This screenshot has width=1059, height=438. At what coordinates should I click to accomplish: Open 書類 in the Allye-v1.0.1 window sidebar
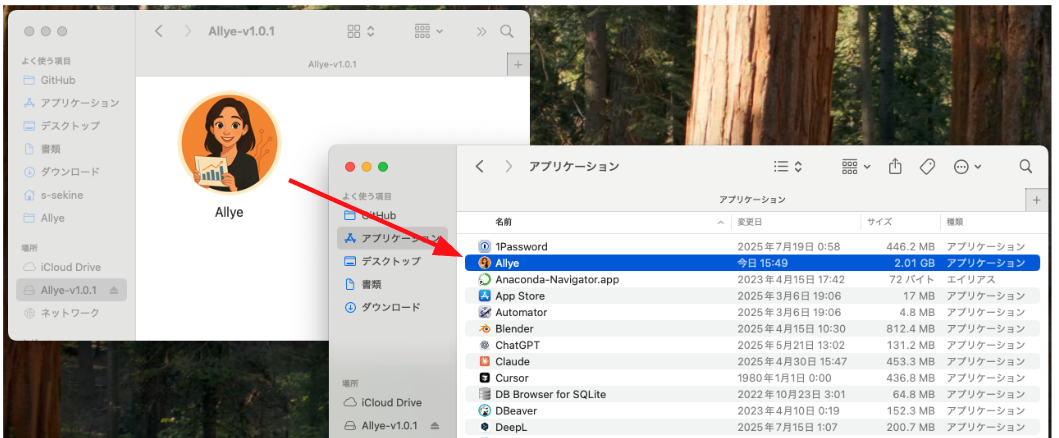pos(42,148)
